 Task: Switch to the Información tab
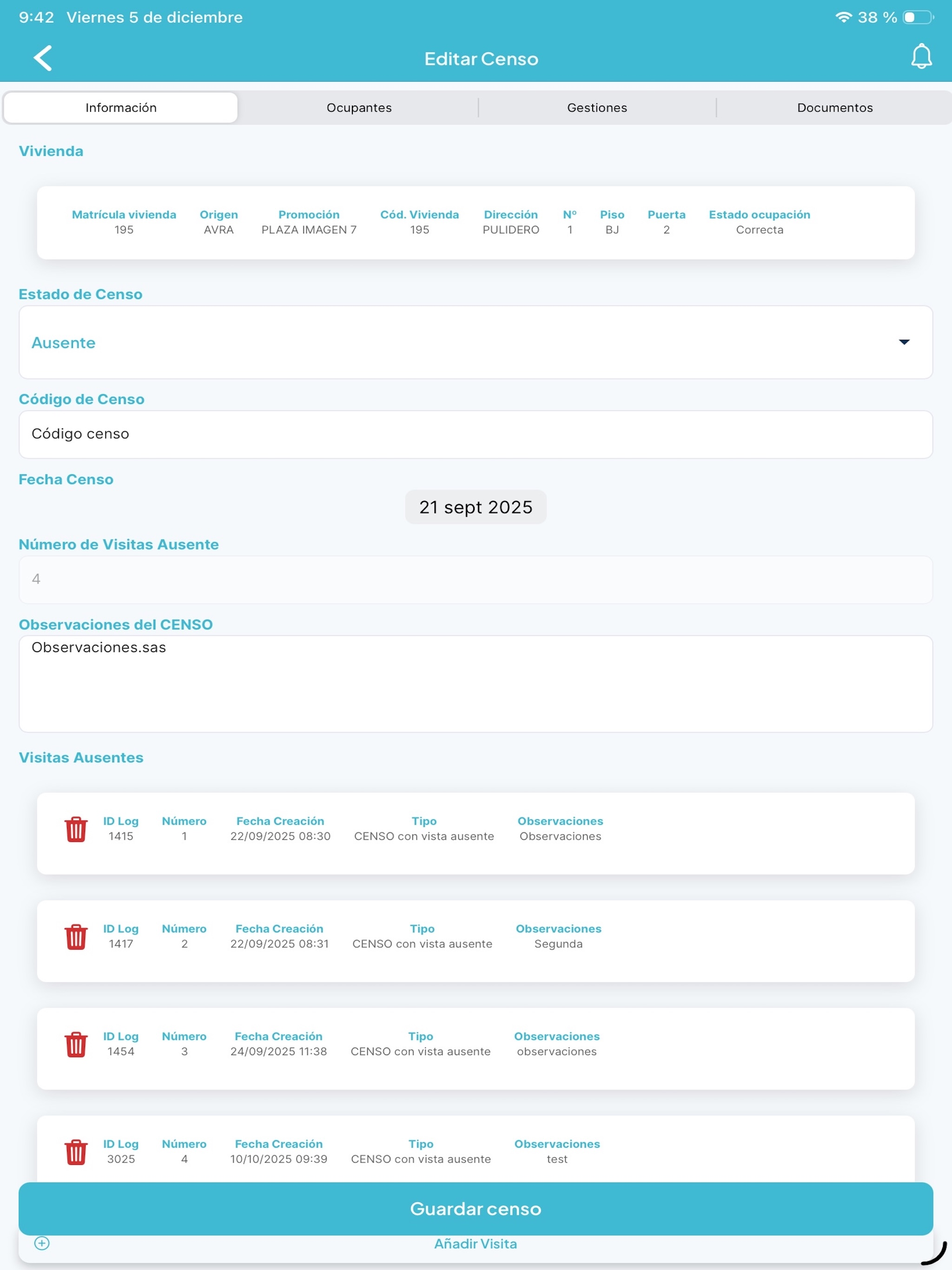point(120,107)
